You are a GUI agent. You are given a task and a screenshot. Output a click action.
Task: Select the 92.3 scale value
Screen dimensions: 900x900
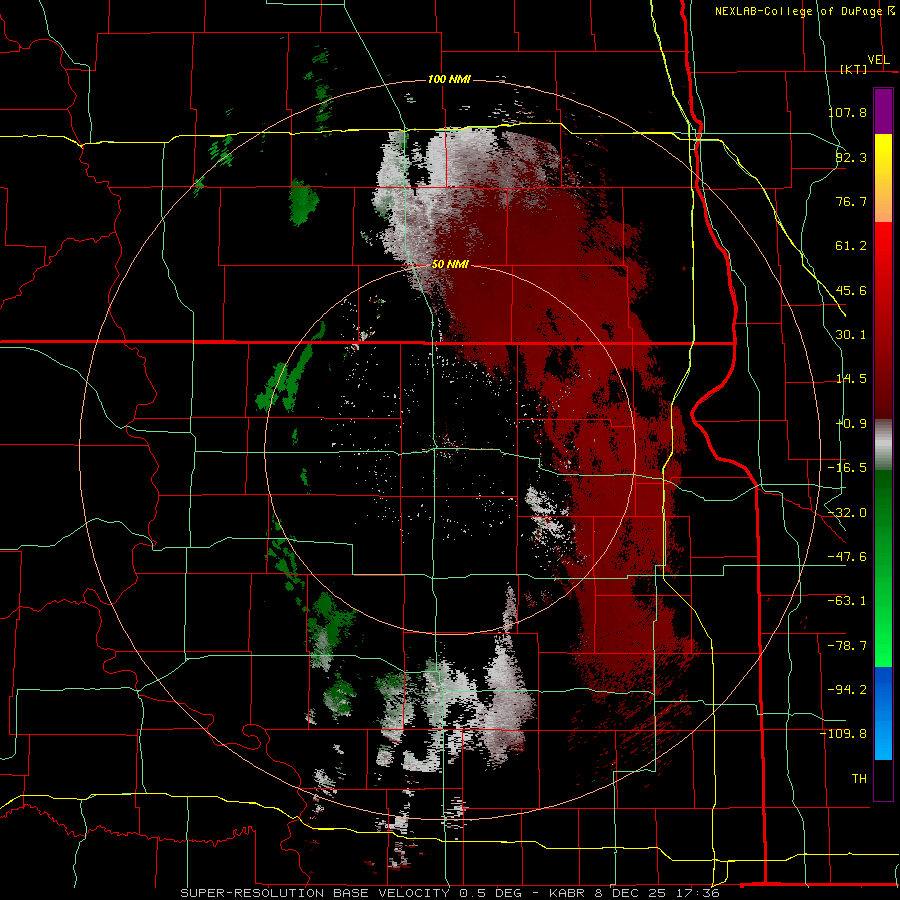pos(851,157)
